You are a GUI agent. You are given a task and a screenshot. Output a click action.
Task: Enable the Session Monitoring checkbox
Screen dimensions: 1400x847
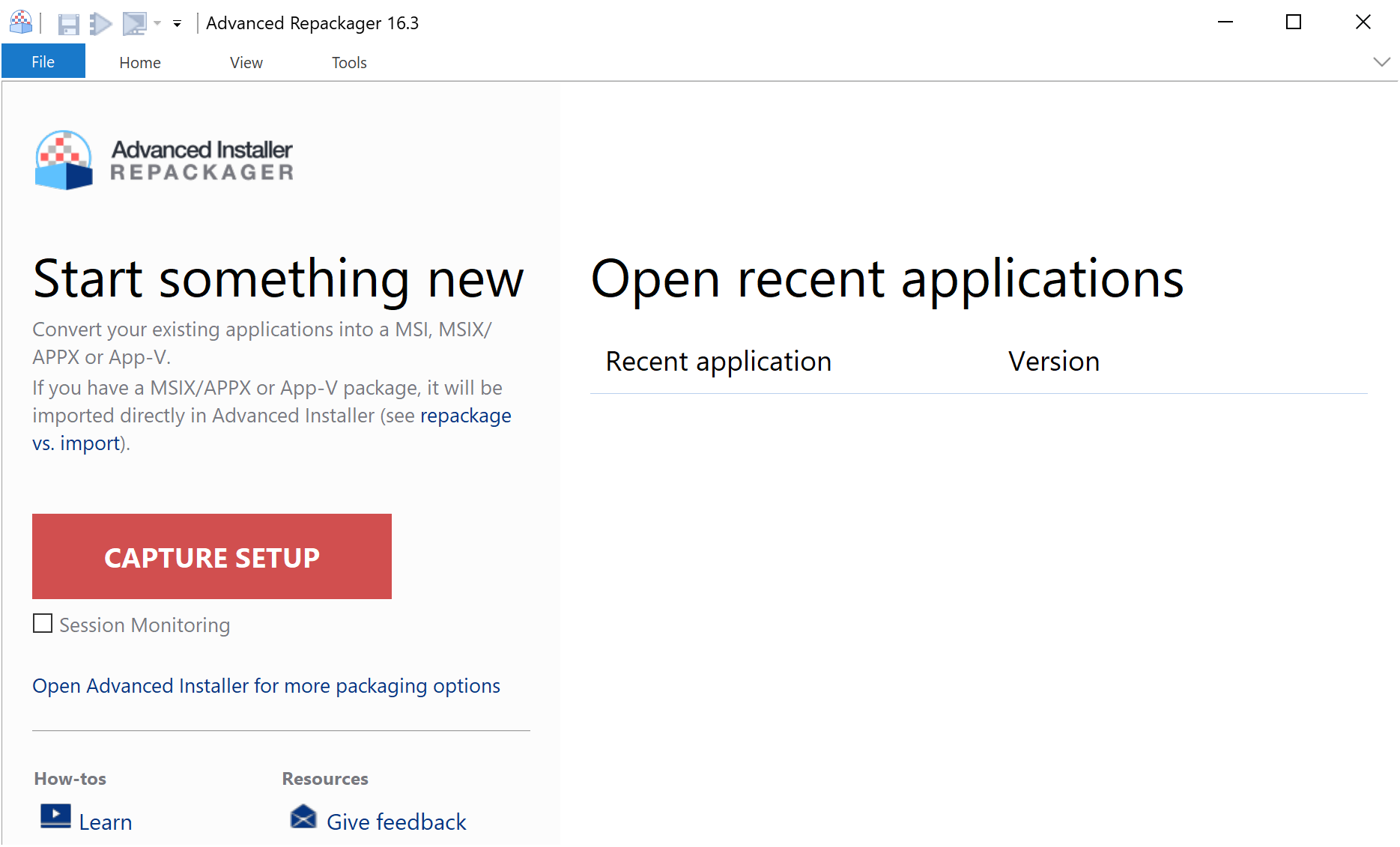pos(43,624)
